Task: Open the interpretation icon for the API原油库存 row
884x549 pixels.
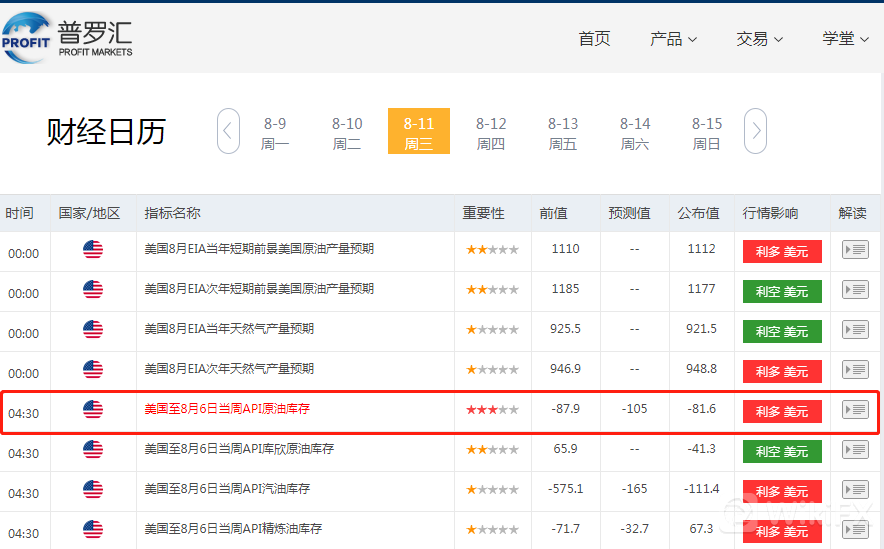Action: click(855, 410)
